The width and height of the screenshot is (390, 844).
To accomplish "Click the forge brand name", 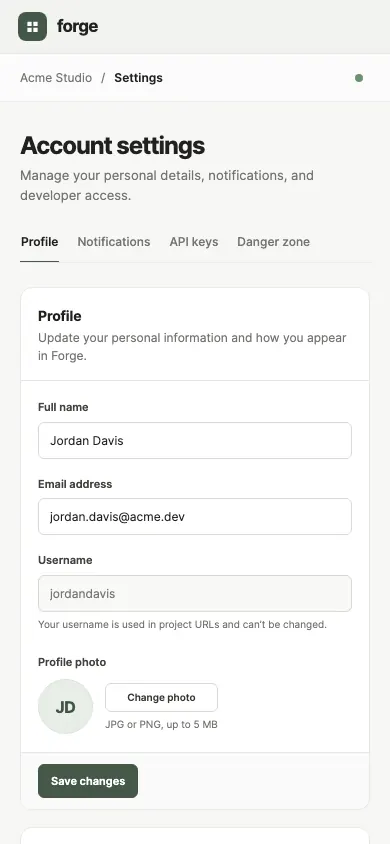I will pos(77,26).
